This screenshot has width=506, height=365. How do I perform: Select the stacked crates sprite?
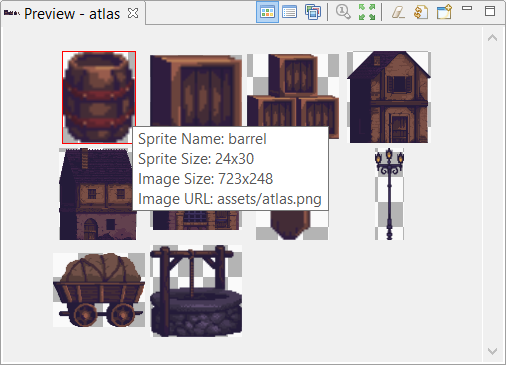pyautogui.click(x=293, y=91)
